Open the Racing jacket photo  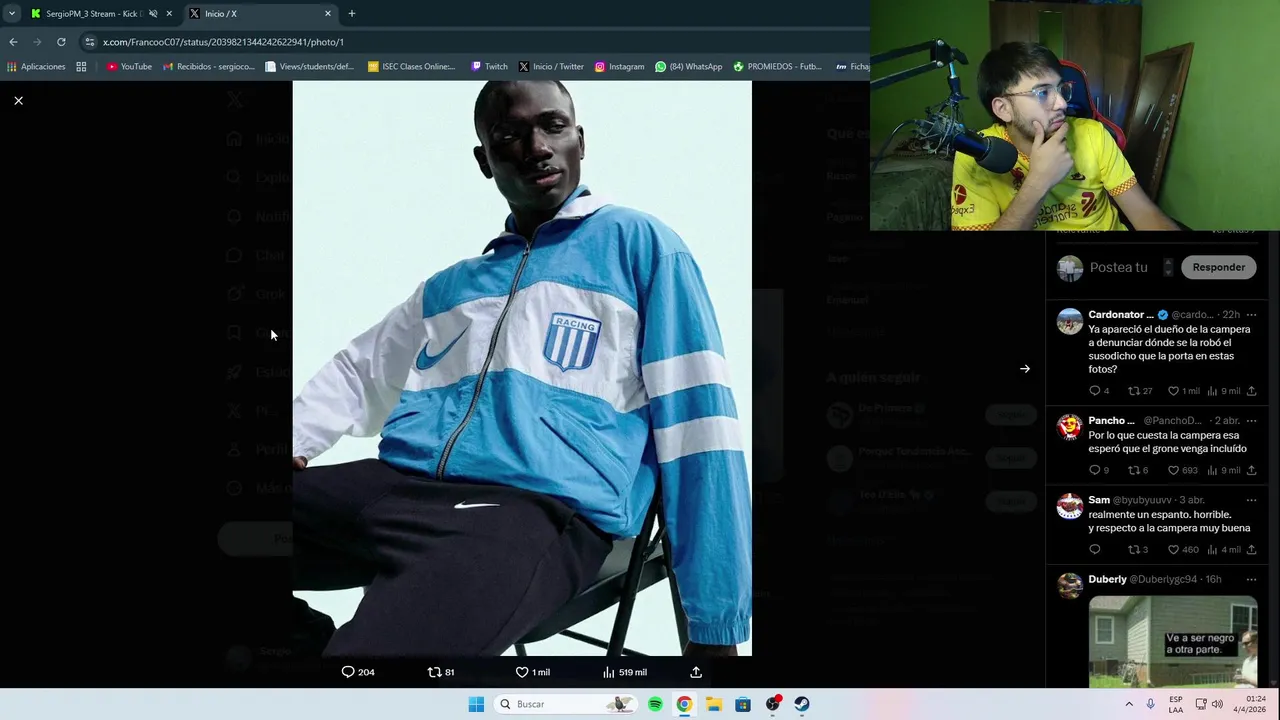522,368
